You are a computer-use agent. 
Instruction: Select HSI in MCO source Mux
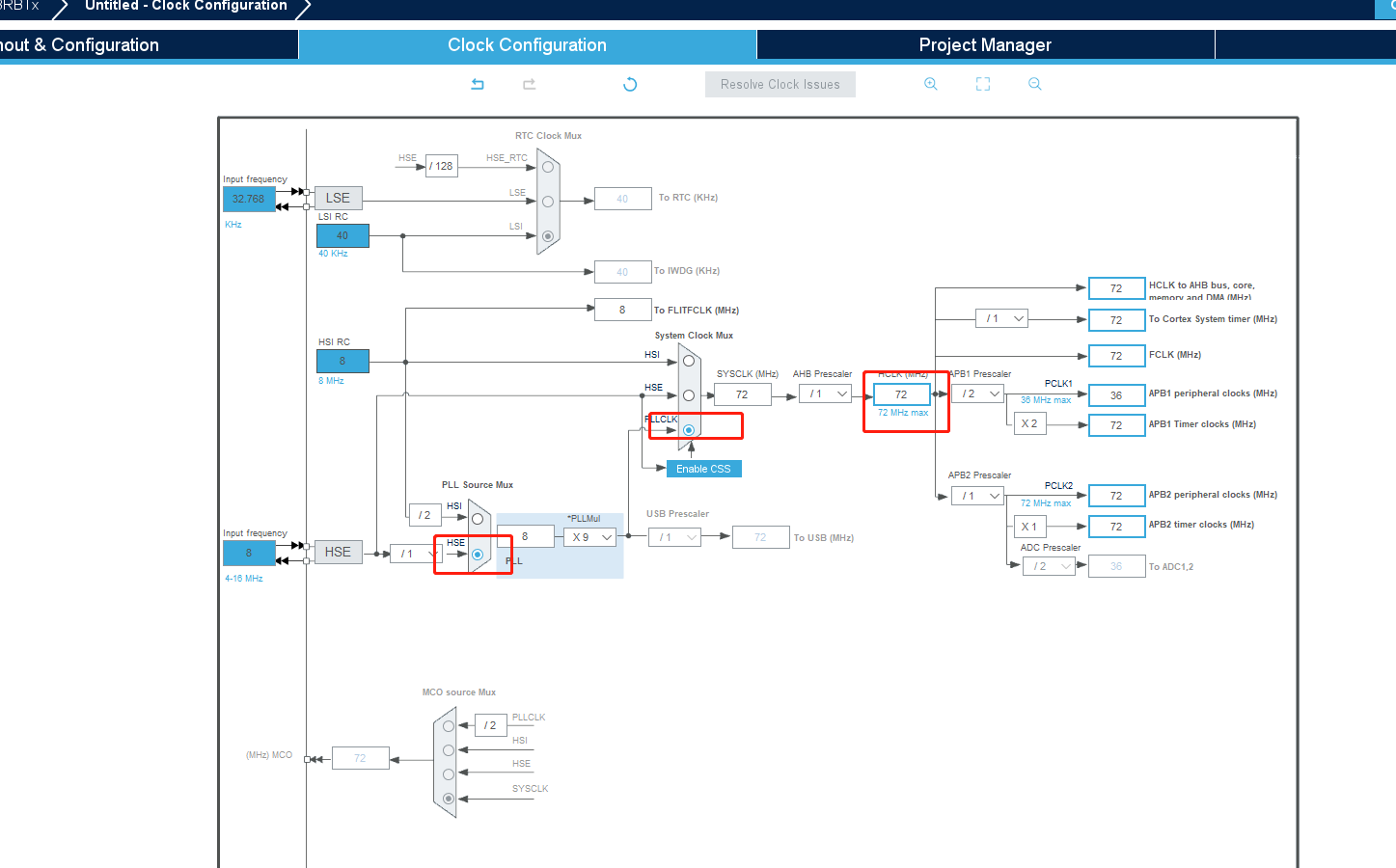449,750
